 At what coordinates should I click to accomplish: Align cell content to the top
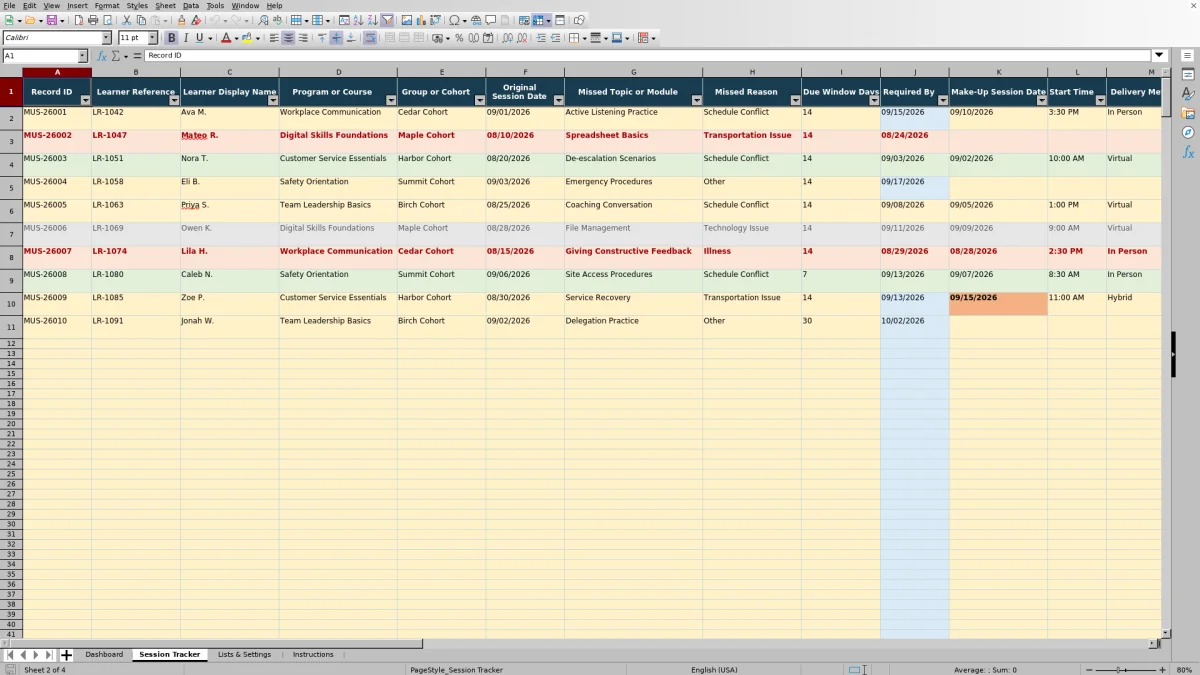[x=322, y=38]
